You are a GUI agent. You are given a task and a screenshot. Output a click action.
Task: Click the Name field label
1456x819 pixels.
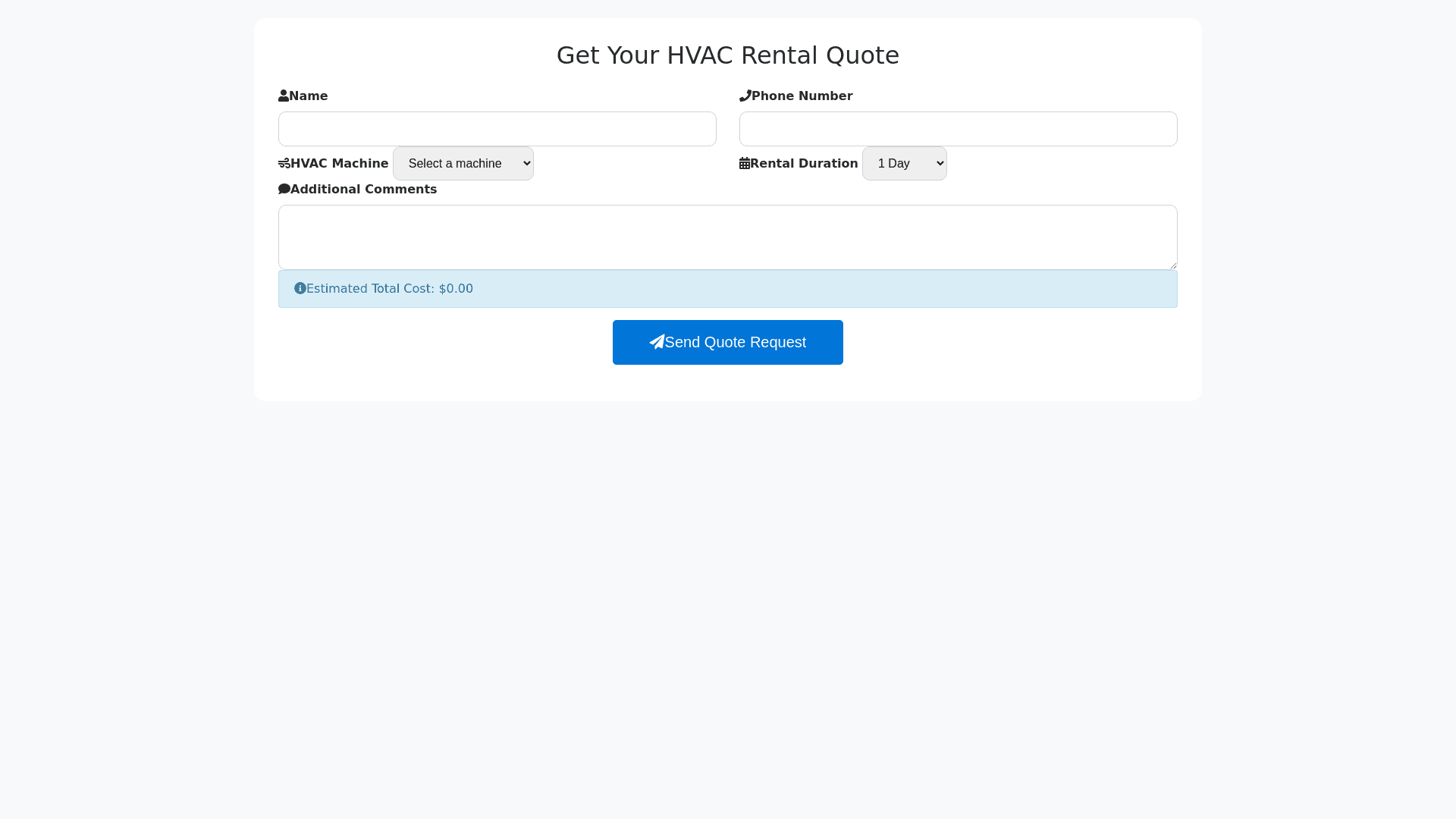click(309, 96)
